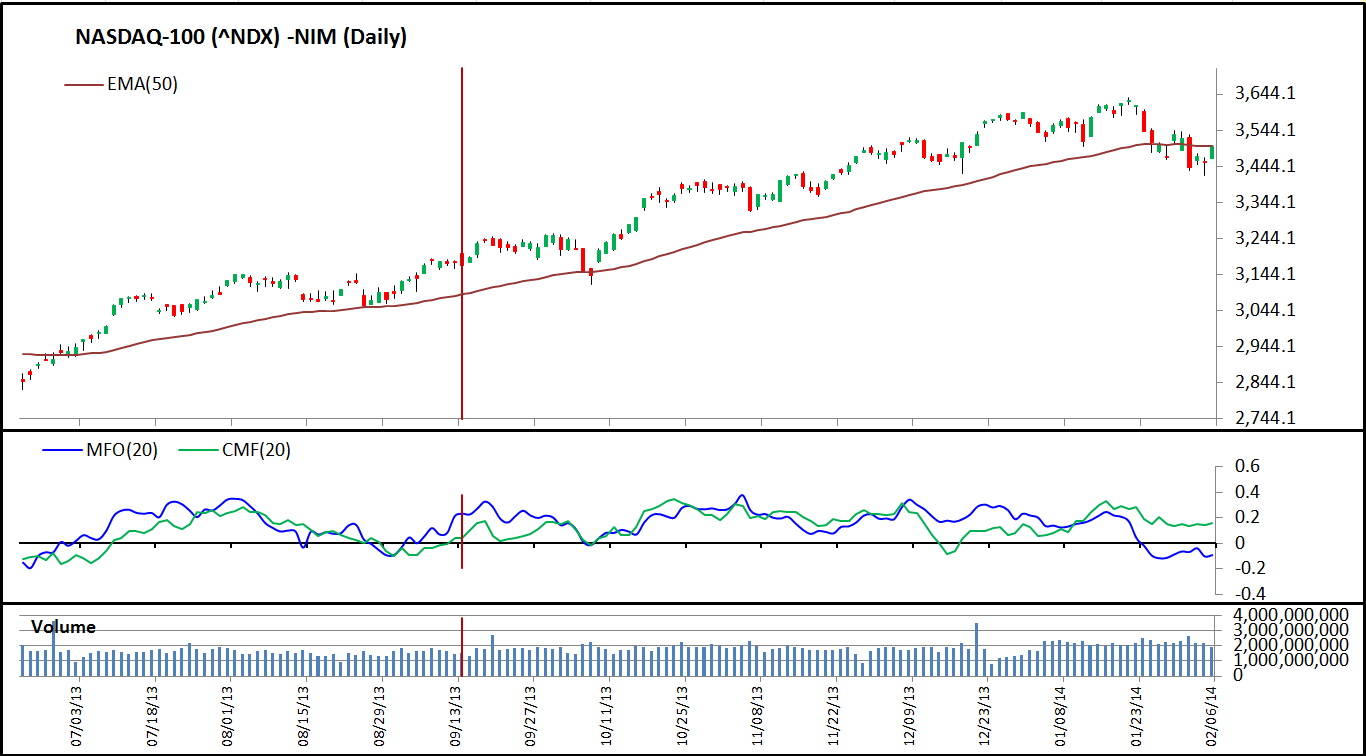Viewport: 1366px width, 756px height.
Task: Click the chart title NASDAQ-100 (^NDX) -NIM (Daily)
Action: click(x=241, y=38)
